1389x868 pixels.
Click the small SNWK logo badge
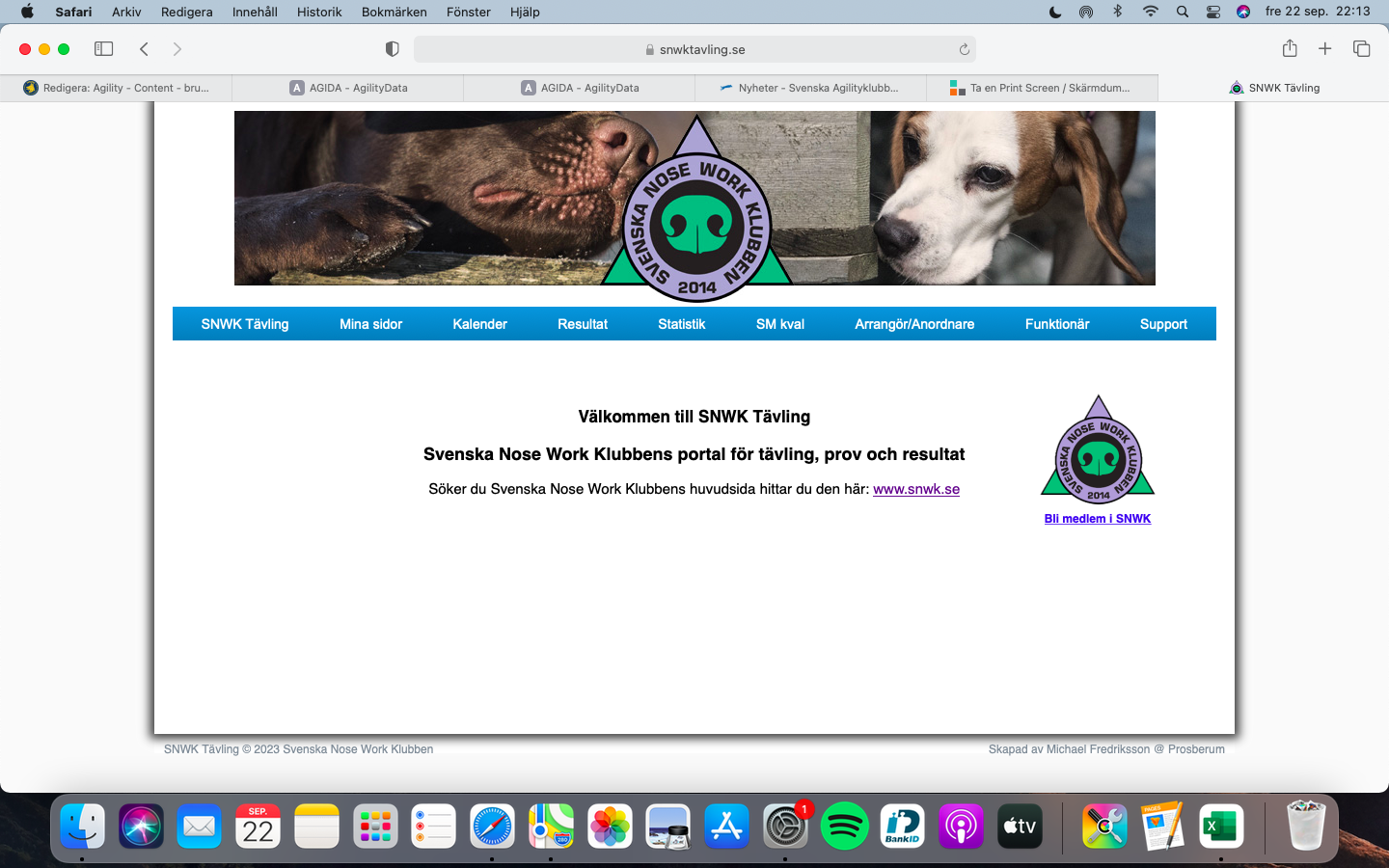point(1098,451)
